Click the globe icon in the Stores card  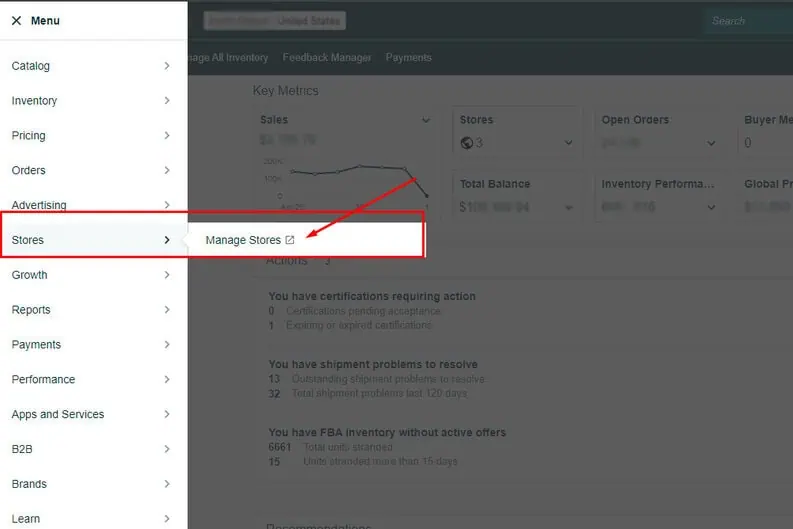click(x=466, y=143)
